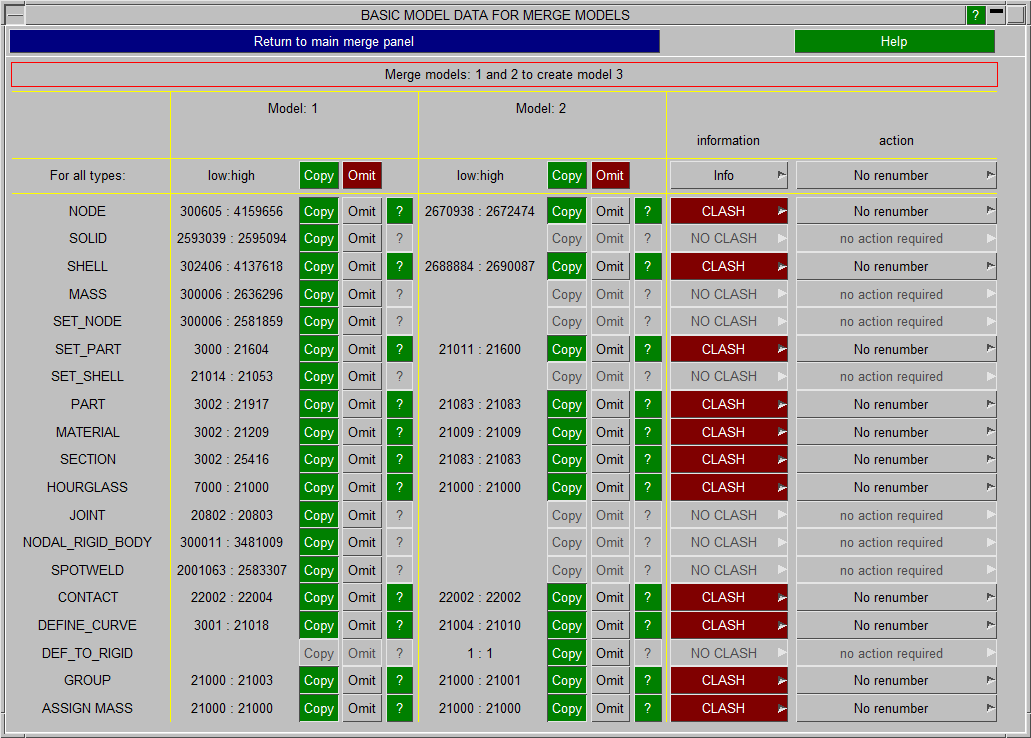Return to main merge panel
1031x738 pixels.
click(334, 41)
